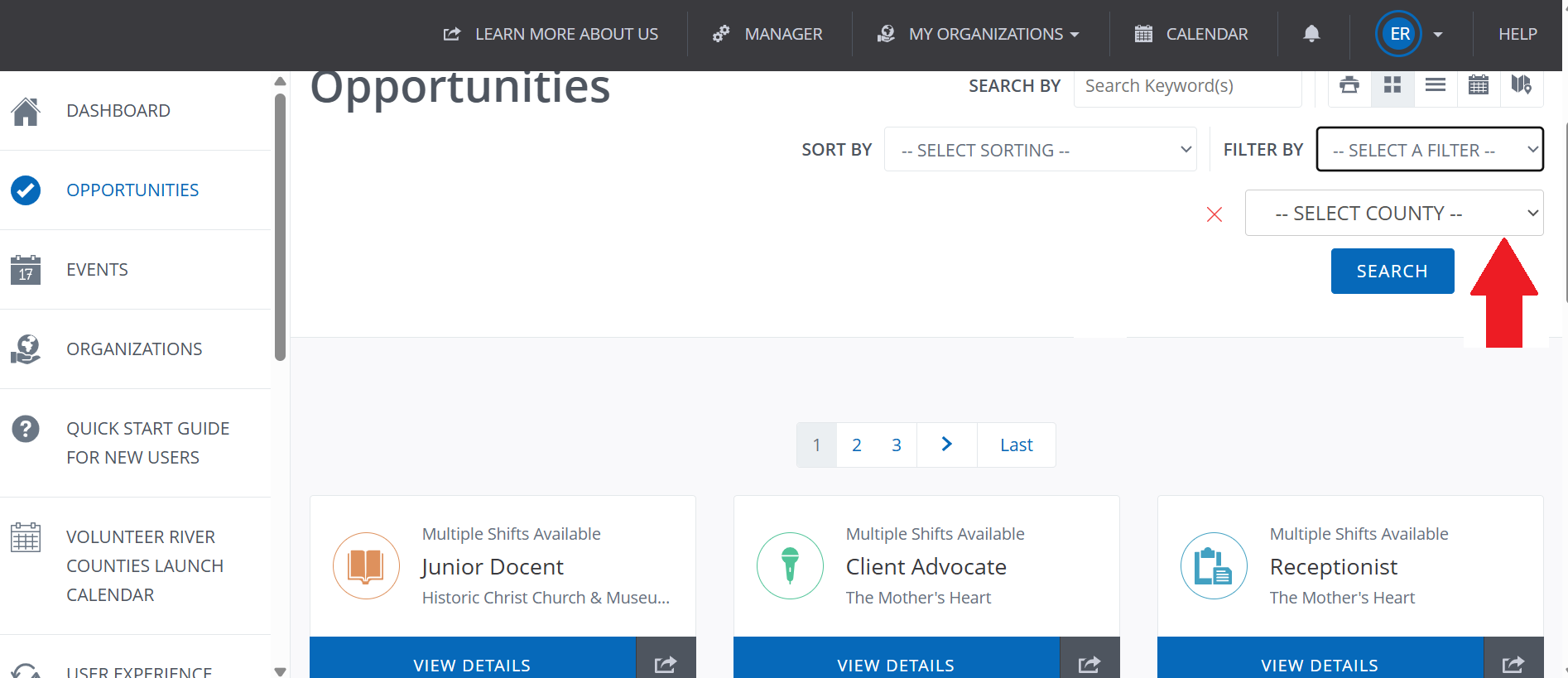This screenshot has height=678, width=1568.
Task: Switch to list view
Action: point(1436,84)
